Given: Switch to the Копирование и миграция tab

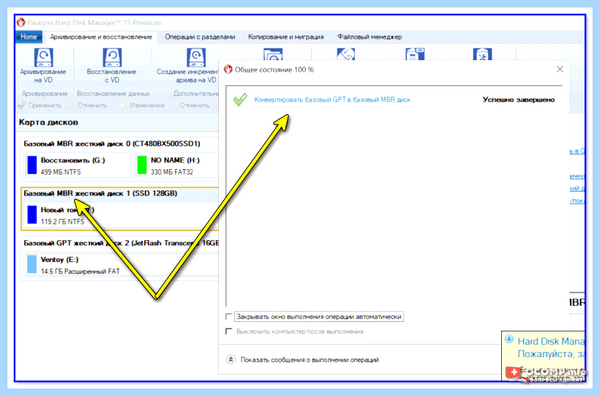Looking at the screenshot, I should pyautogui.click(x=286, y=37).
